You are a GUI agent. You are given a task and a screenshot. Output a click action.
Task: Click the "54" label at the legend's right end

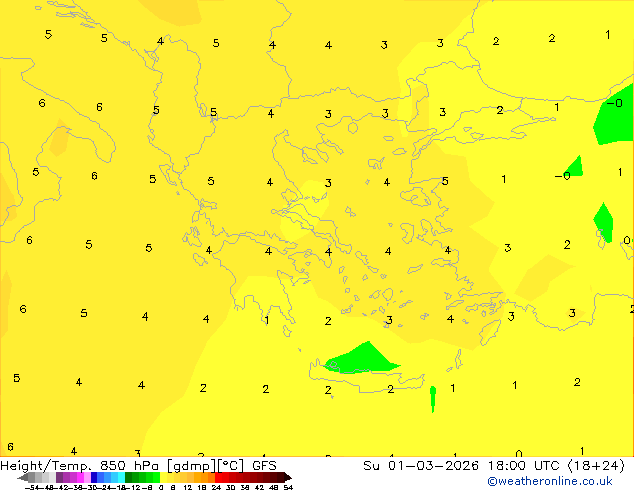pyautogui.click(x=288, y=487)
